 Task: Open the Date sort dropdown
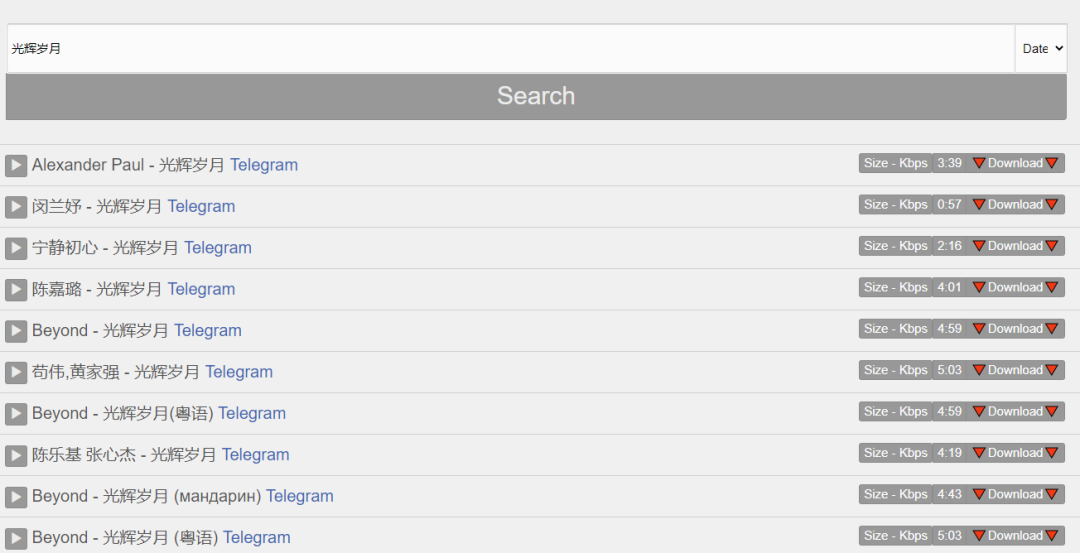point(1042,48)
